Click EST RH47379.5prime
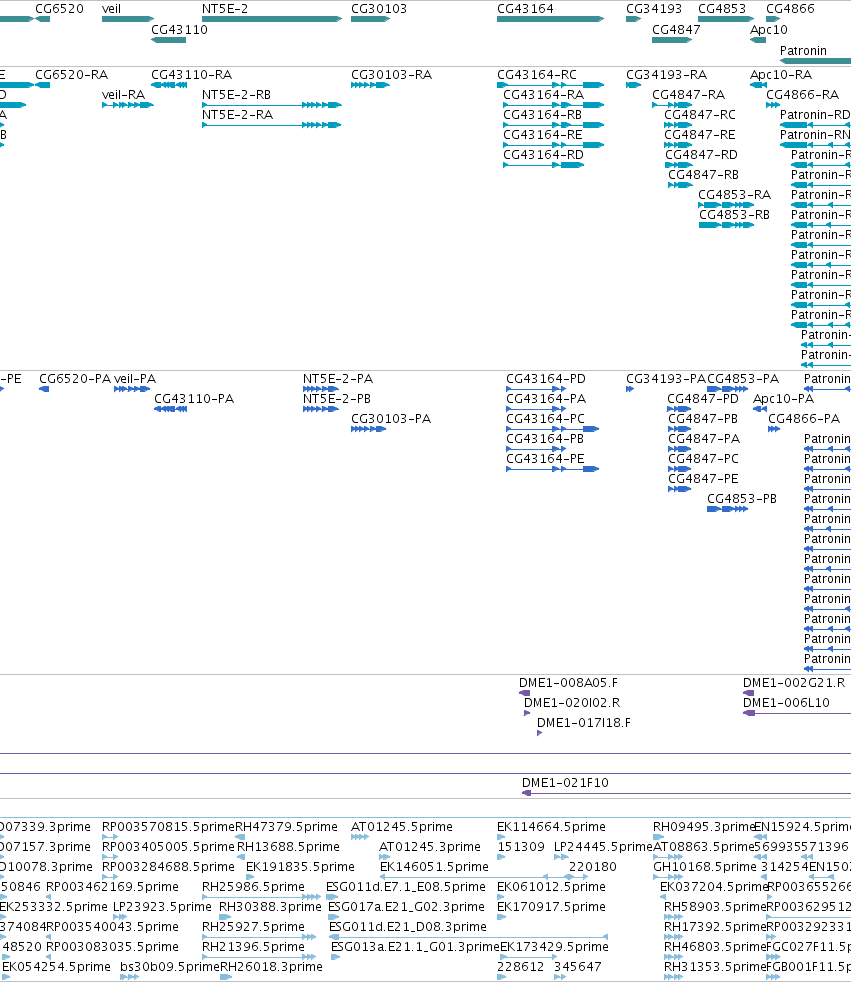Screen dimensions: 851x982 click(240, 837)
